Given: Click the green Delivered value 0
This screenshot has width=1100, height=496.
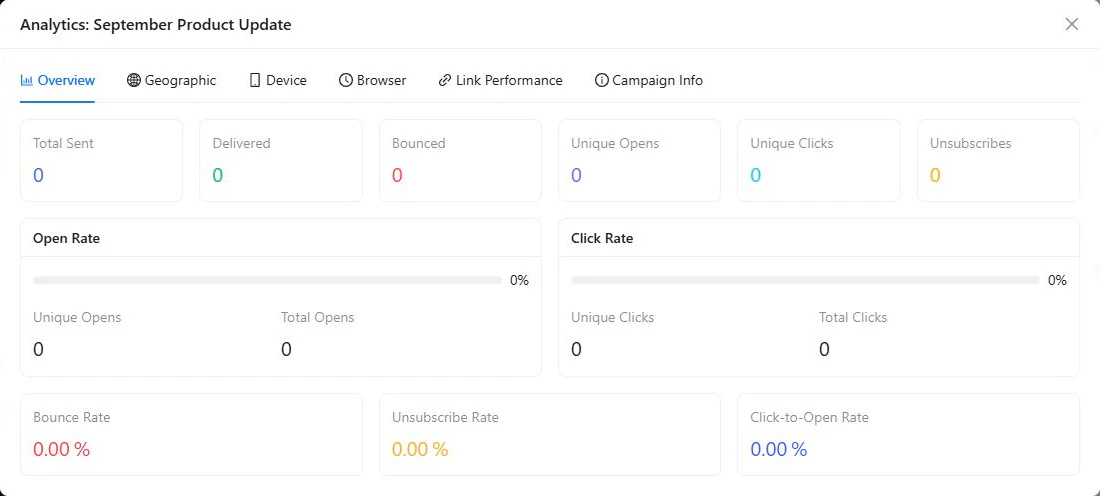Looking at the screenshot, I should tap(217, 175).
